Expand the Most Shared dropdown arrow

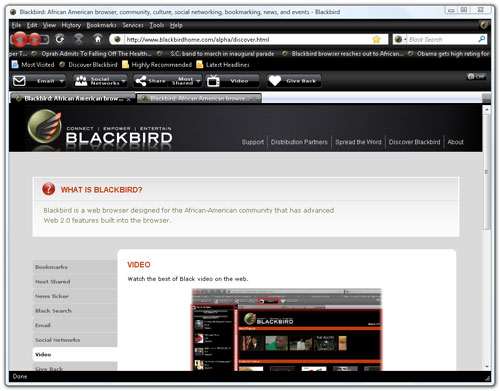coord(198,81)
